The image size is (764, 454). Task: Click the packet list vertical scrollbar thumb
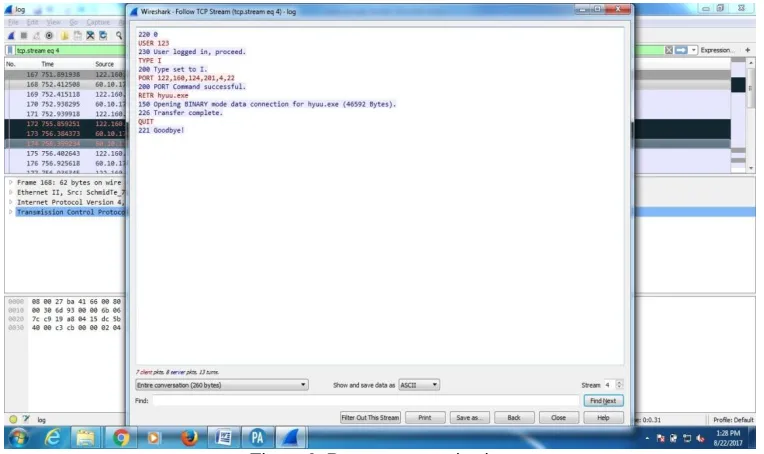click(x=751, y=88)
